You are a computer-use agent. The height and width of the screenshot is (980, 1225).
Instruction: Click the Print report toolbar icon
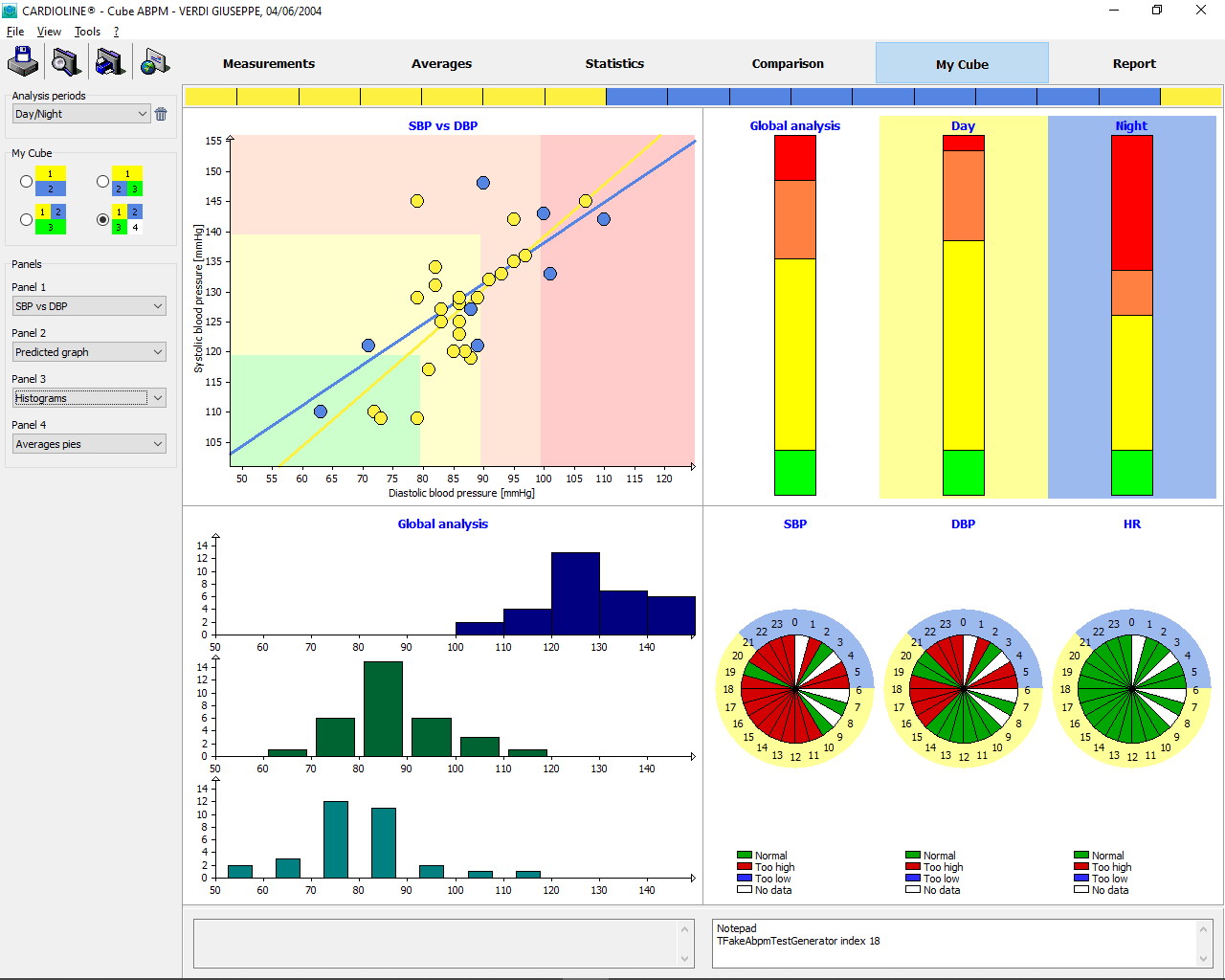click(x=110, y=63)
